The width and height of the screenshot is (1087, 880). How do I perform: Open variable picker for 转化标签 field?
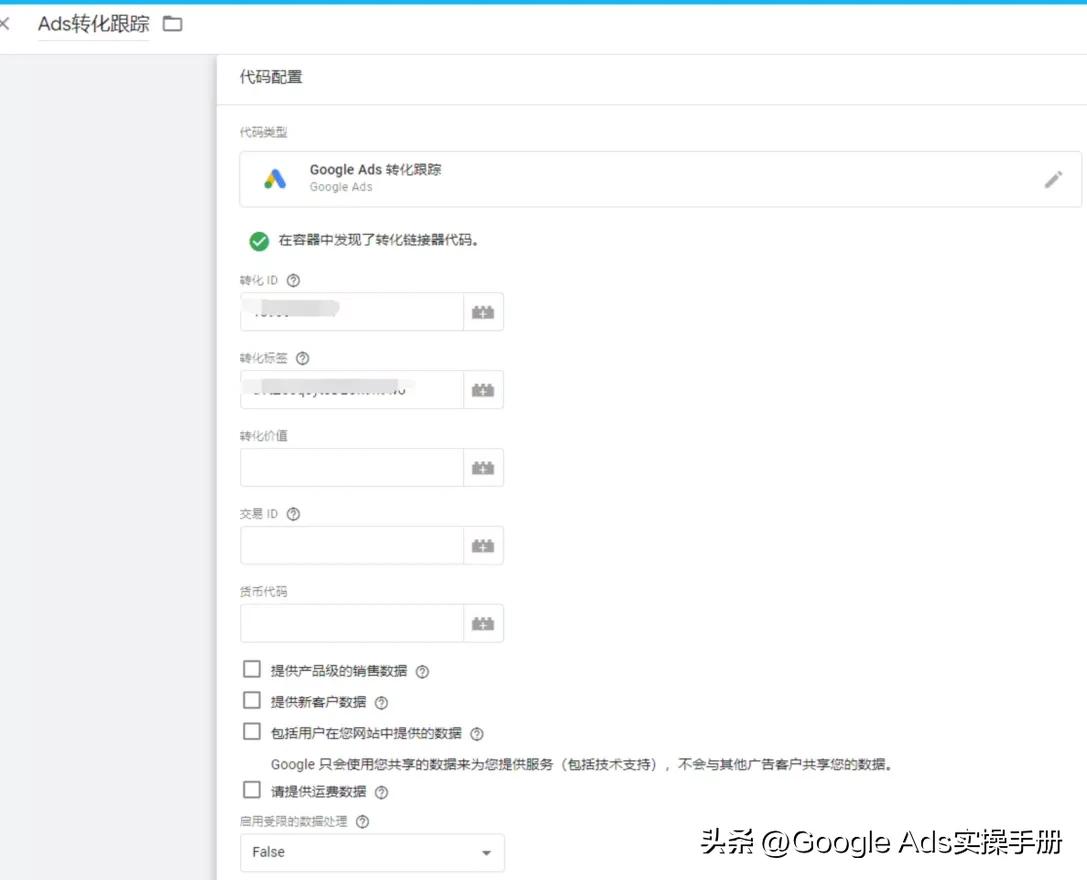click(x=484, y=389)
